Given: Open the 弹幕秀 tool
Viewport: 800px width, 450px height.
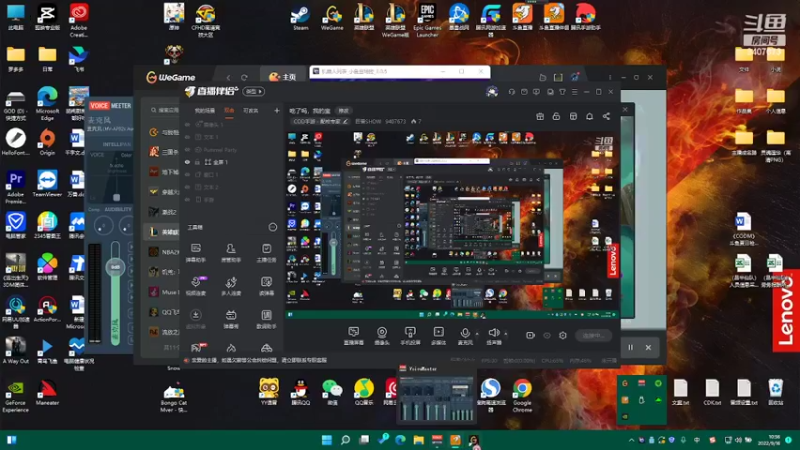Looking at the screenshot, I should 231,319.
